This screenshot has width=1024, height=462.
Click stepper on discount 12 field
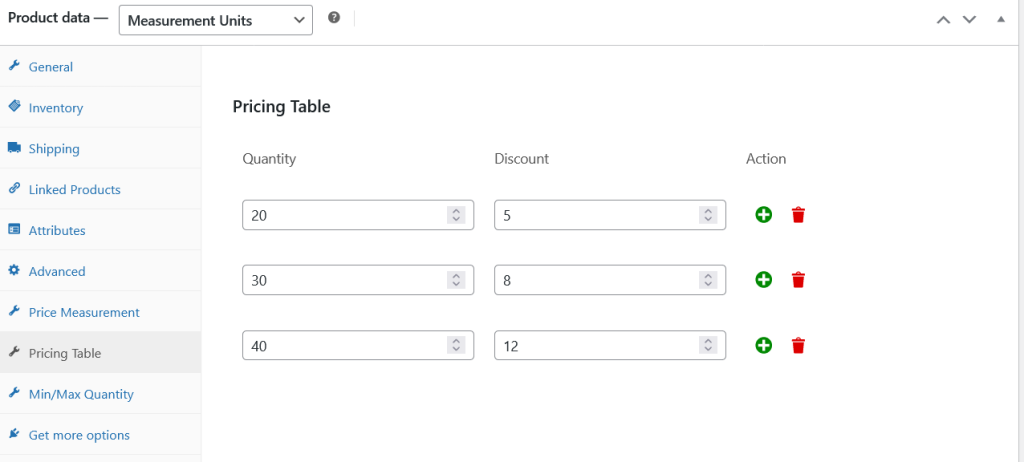708,345
